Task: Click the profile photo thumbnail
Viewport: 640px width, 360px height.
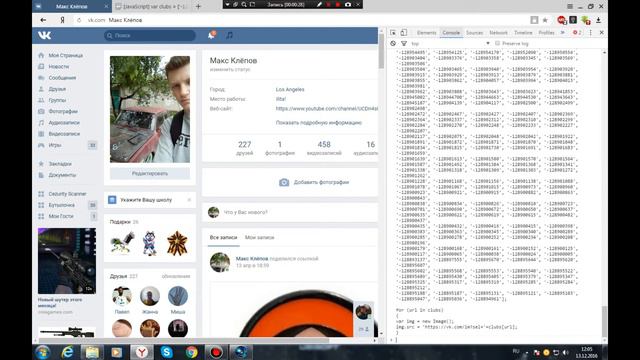Action: [150, 109]
